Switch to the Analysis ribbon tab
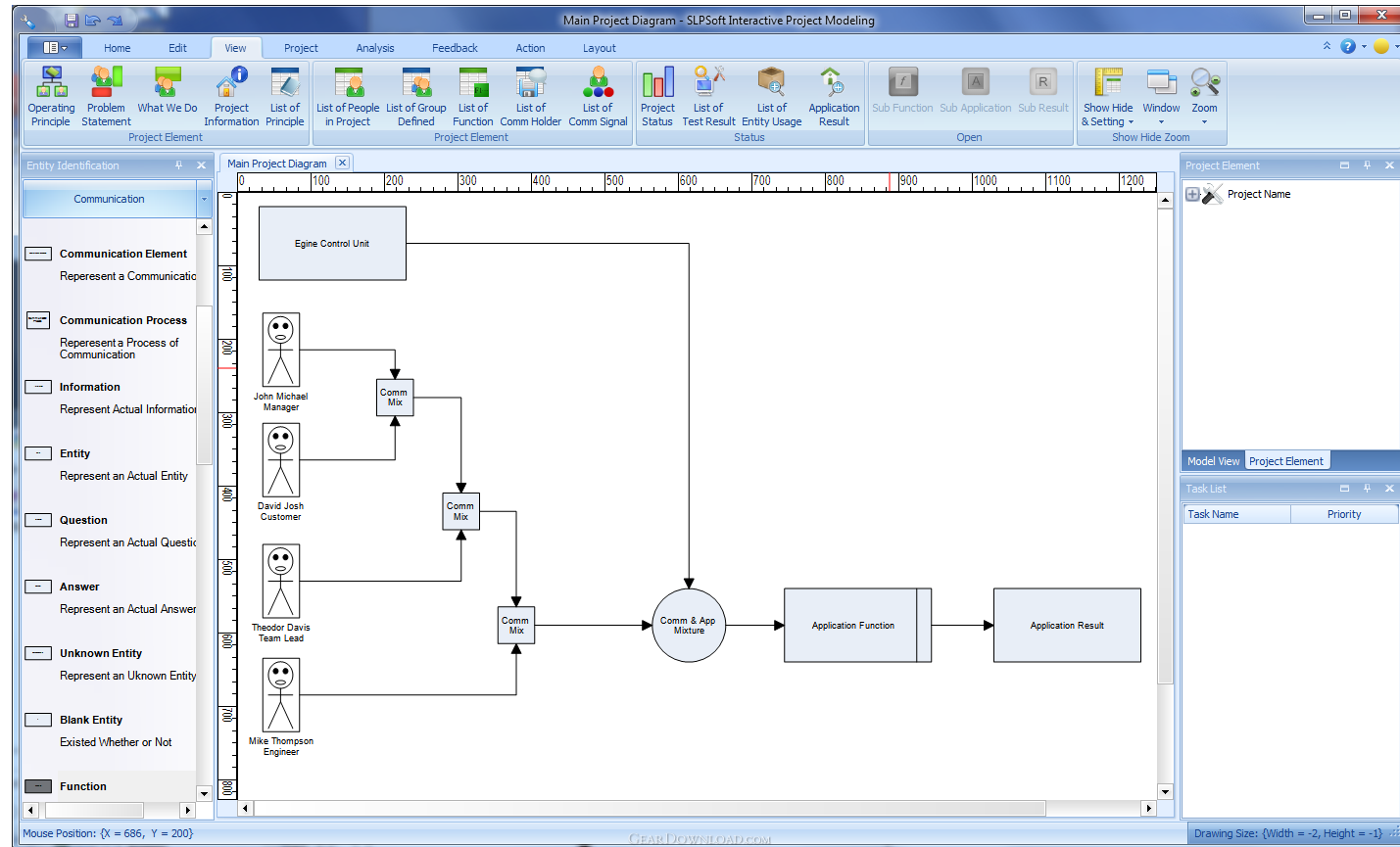Screen dimensions: 1400x847 (x=375, y=48)
